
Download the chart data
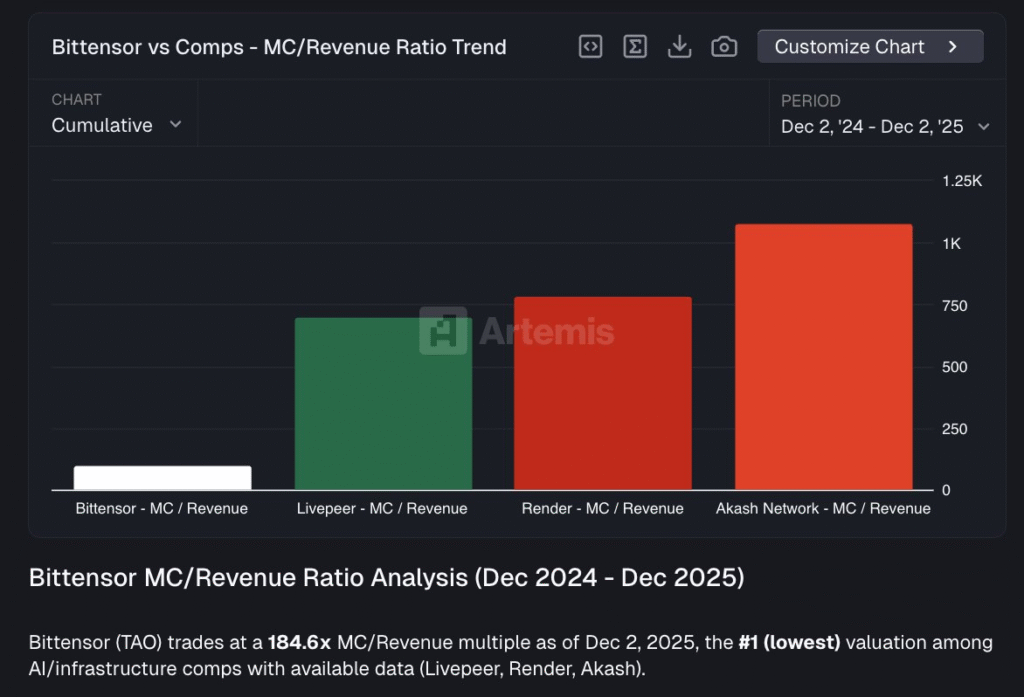680,47
